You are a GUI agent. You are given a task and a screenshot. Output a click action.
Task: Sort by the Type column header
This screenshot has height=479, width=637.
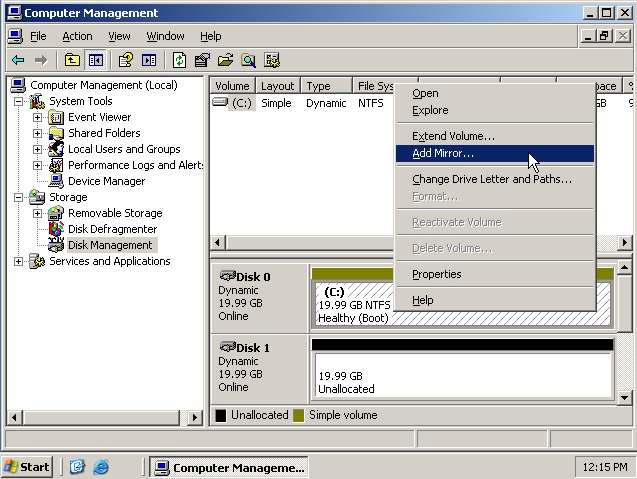(x=326, y=86)
